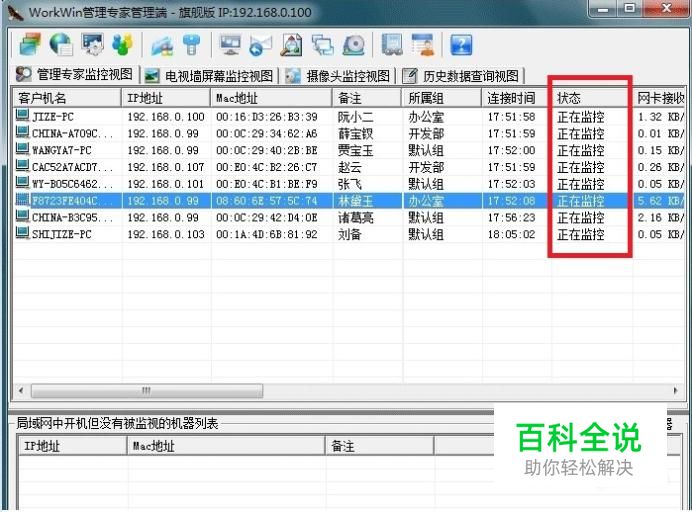Click the disc drive toolbar icon
692x512 pixels.
point(354,45)
